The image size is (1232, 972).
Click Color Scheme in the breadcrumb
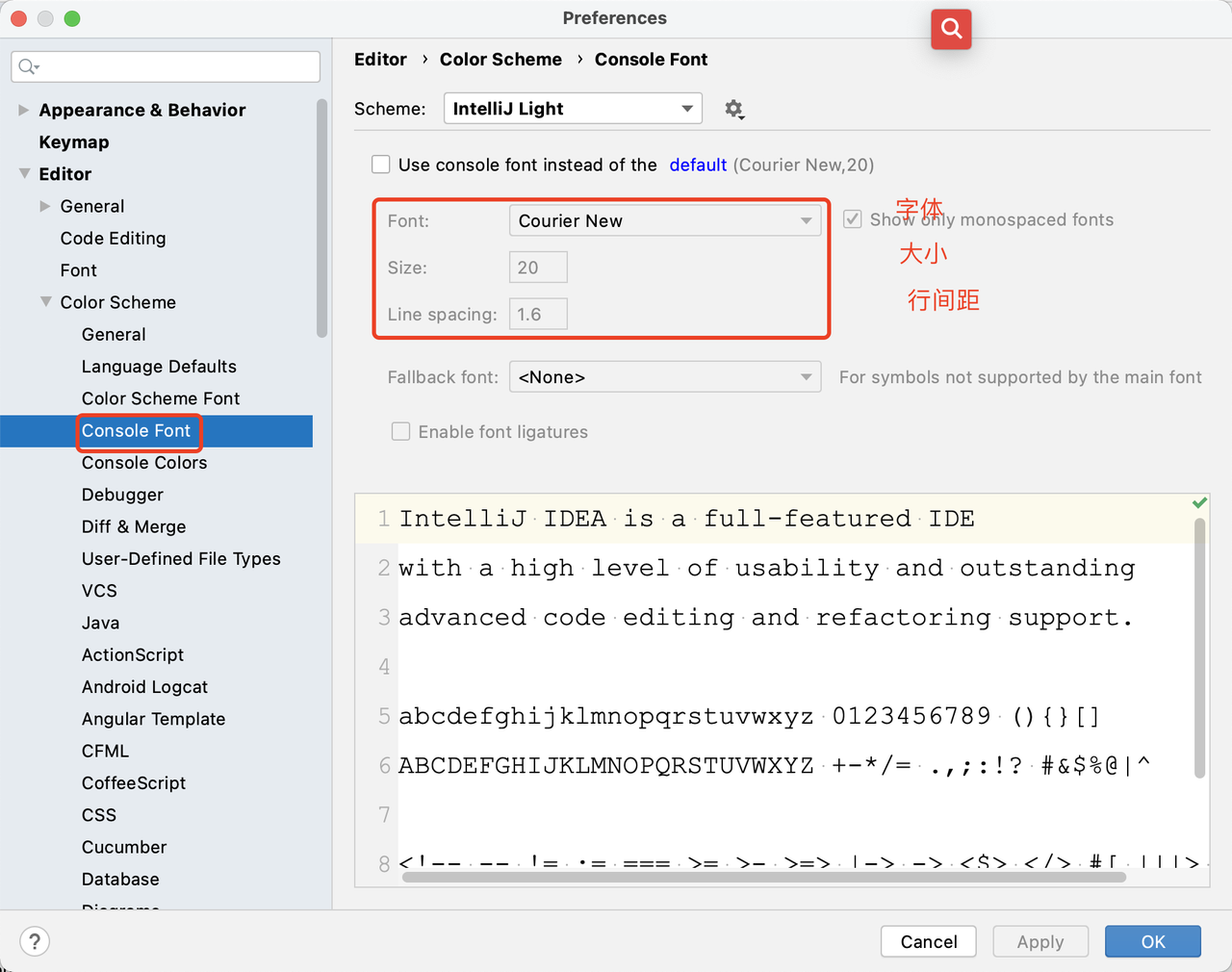(500, 60)
